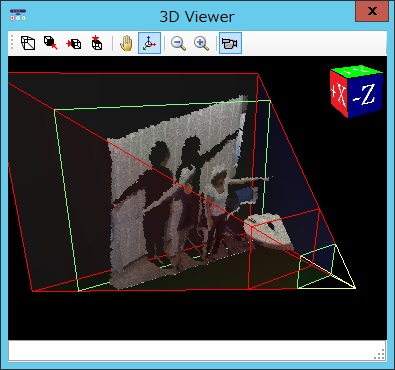Toggle the camera frustum display button
This screenshot has height=370, width=395.
(230, 43)
